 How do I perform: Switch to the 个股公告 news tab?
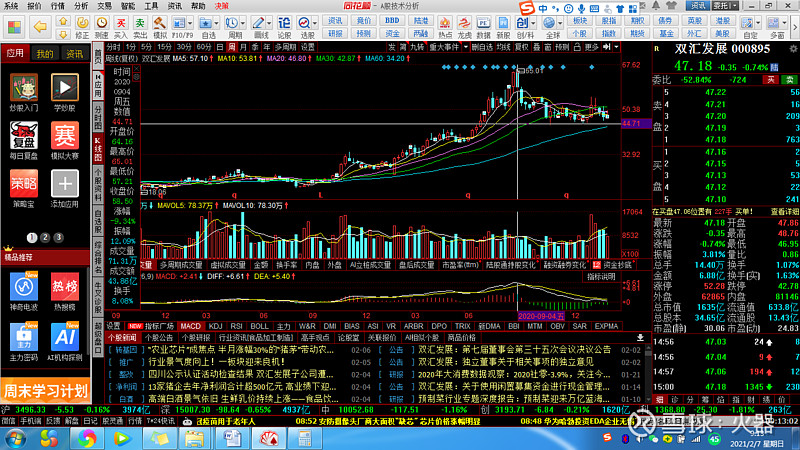click(x=159, y=338)
